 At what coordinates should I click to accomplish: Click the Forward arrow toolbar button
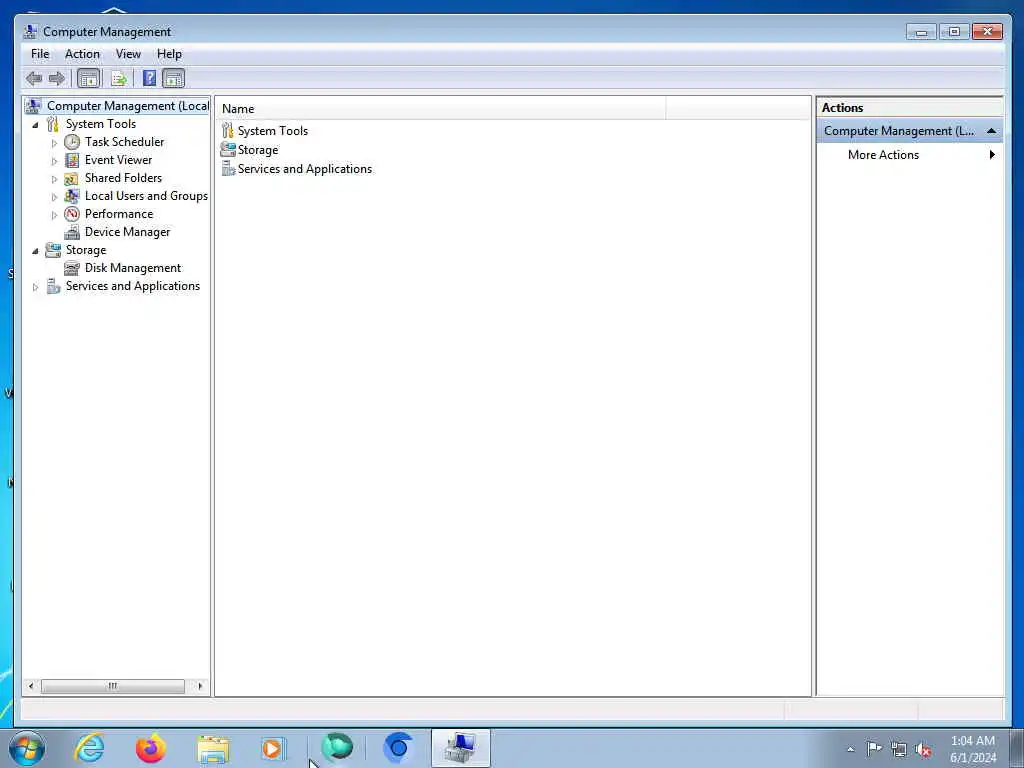(57, 79)
